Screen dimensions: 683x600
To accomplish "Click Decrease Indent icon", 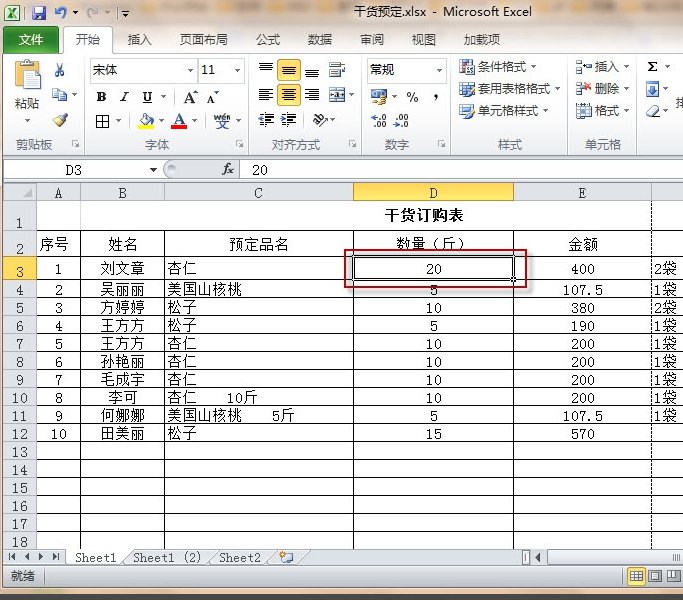I will pyautogui.click(x=266, y=119).
